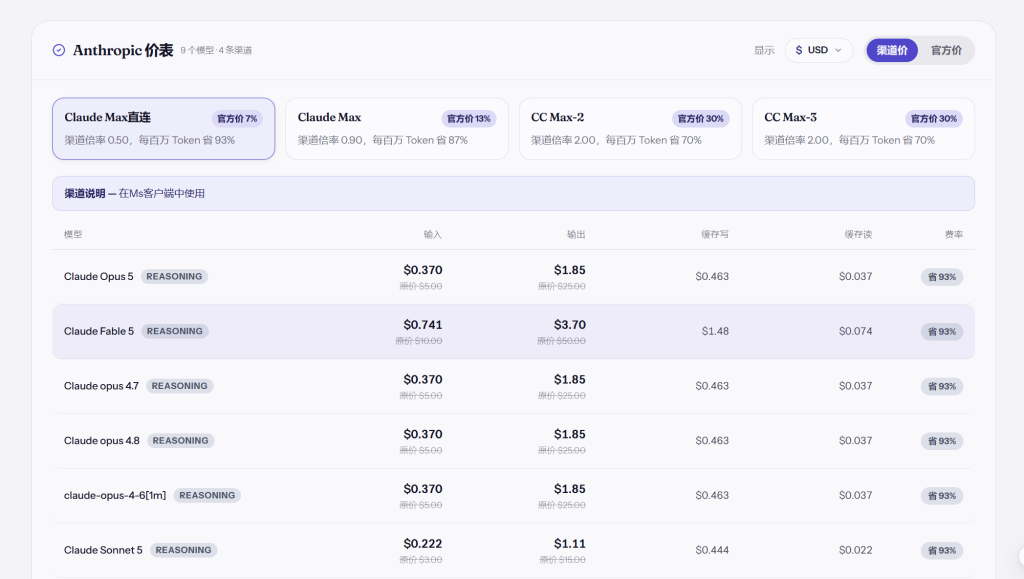The width and height of the screenshot is (1024, 579).
Task: Click the 缓存写 column header
Action: pos(715,234)
